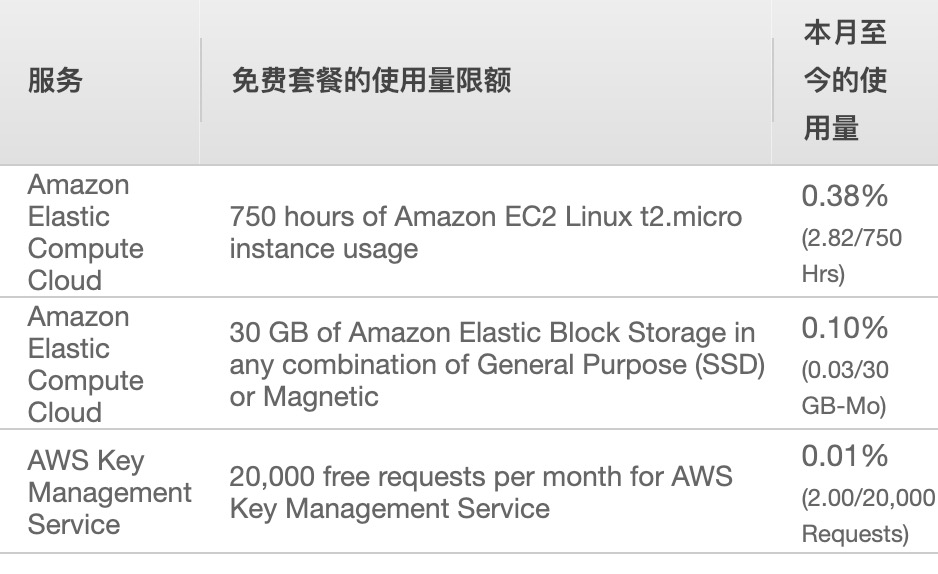Select the AWS Key Management Service cell

click(x=109, y=492)
